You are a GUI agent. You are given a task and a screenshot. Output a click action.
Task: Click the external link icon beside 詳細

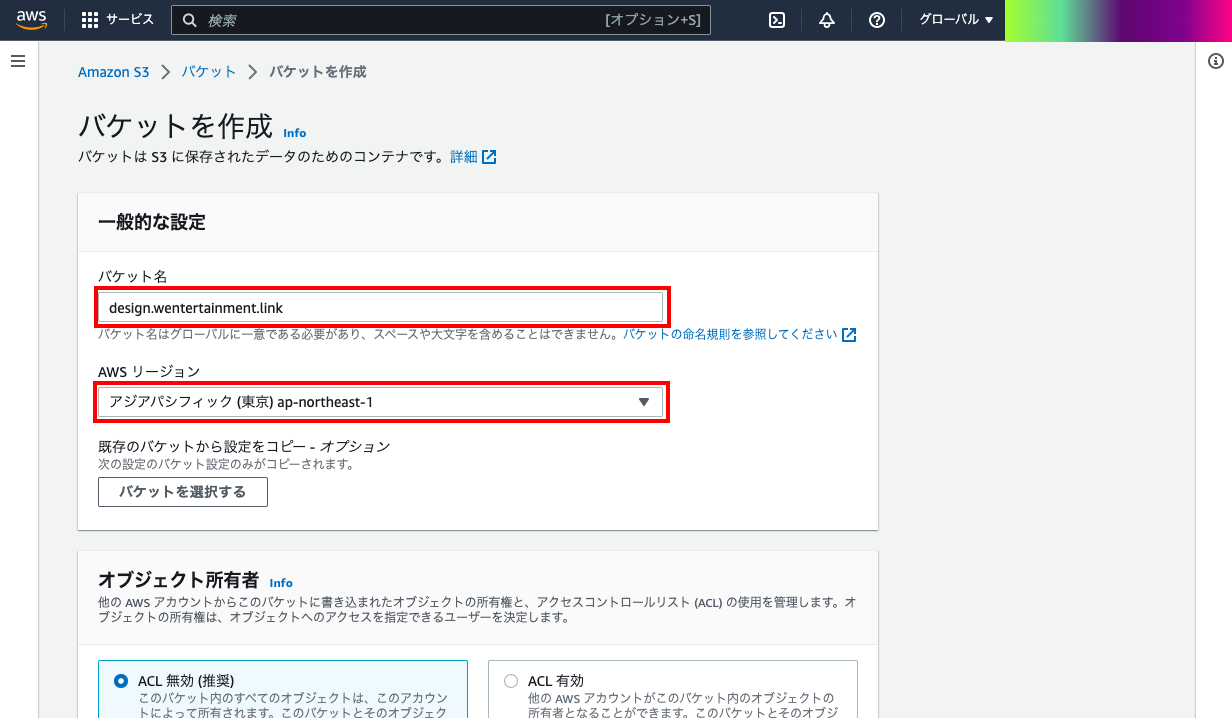tap(489, 157)
